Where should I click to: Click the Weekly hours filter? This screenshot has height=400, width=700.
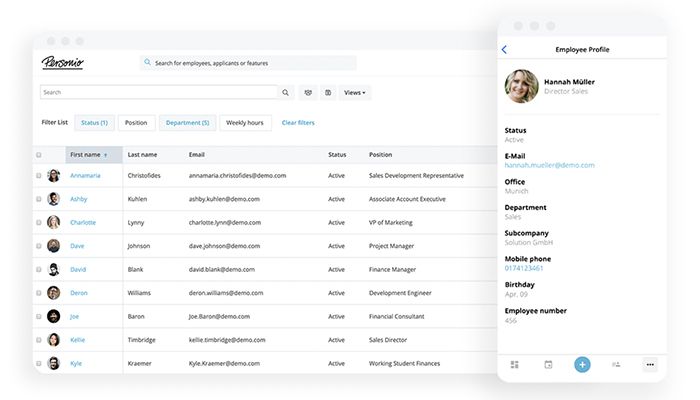click(x=245, y=123)
